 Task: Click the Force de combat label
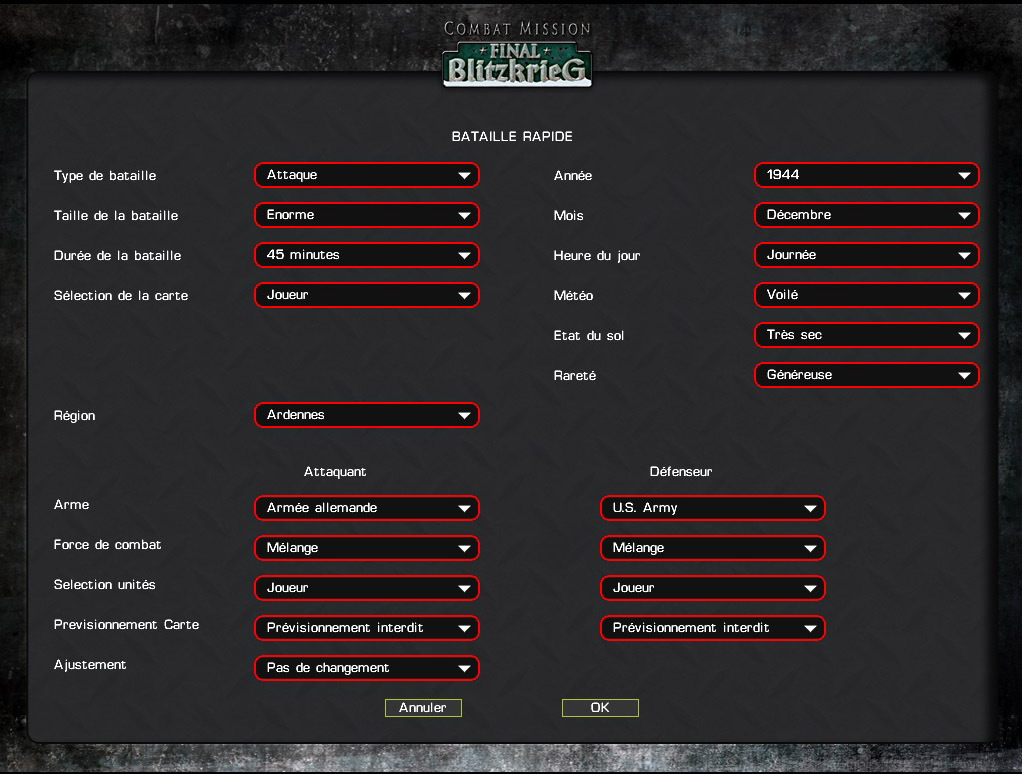pyautogui.click(x=108, y=545)
